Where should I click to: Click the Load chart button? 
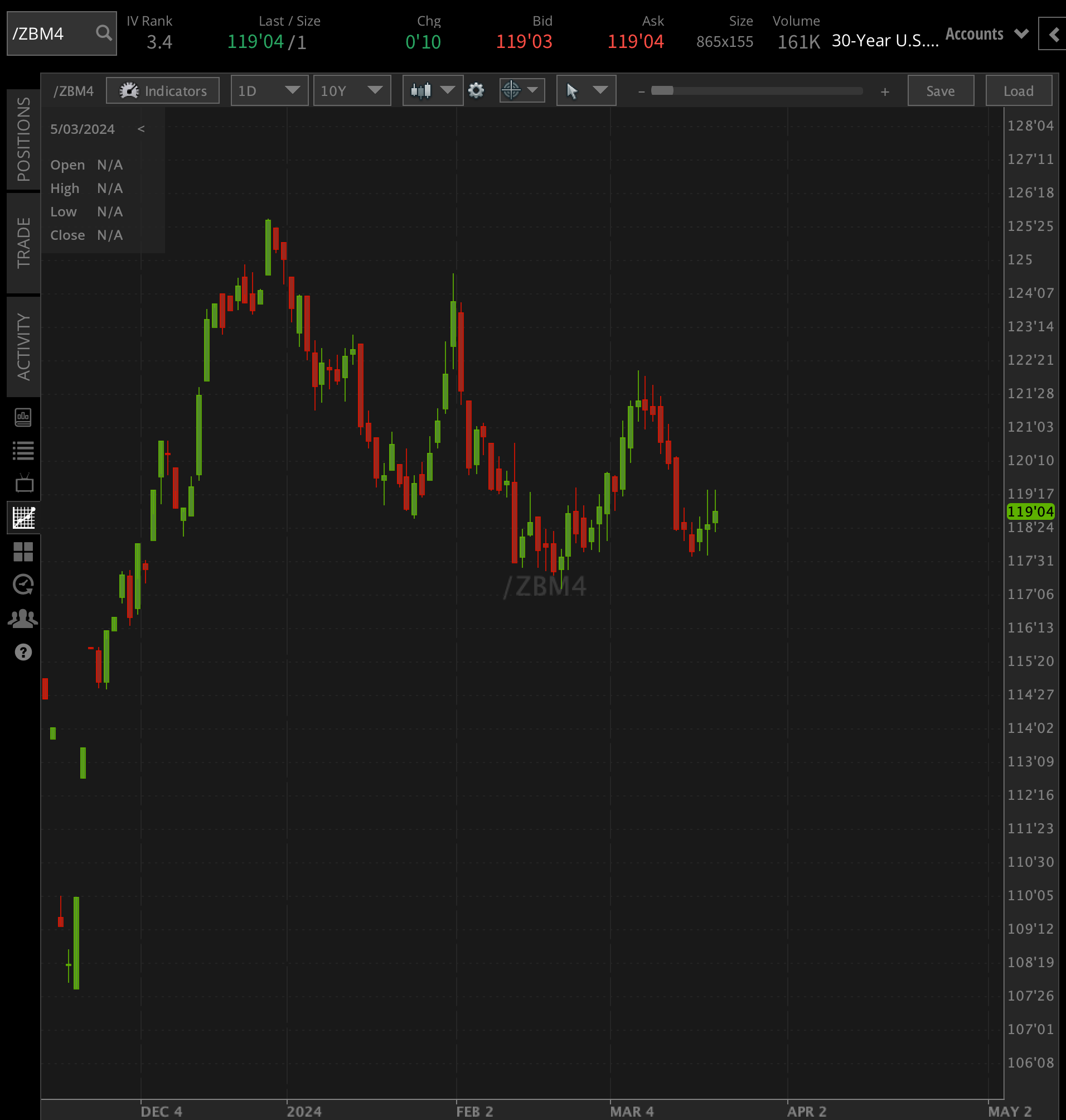(x=1017, y=90)
